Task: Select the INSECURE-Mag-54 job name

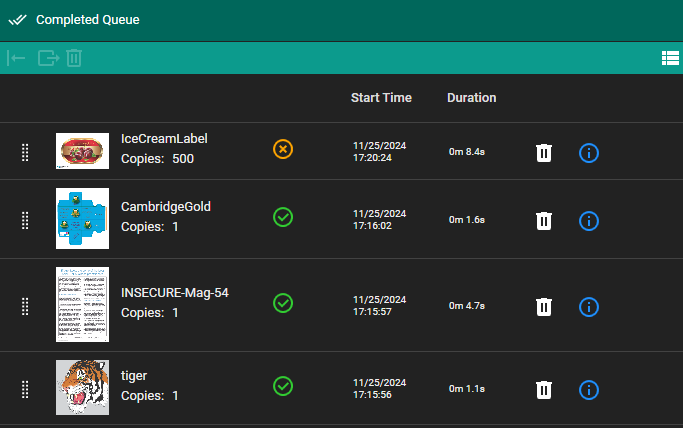Action: click(x=174, y=293)
